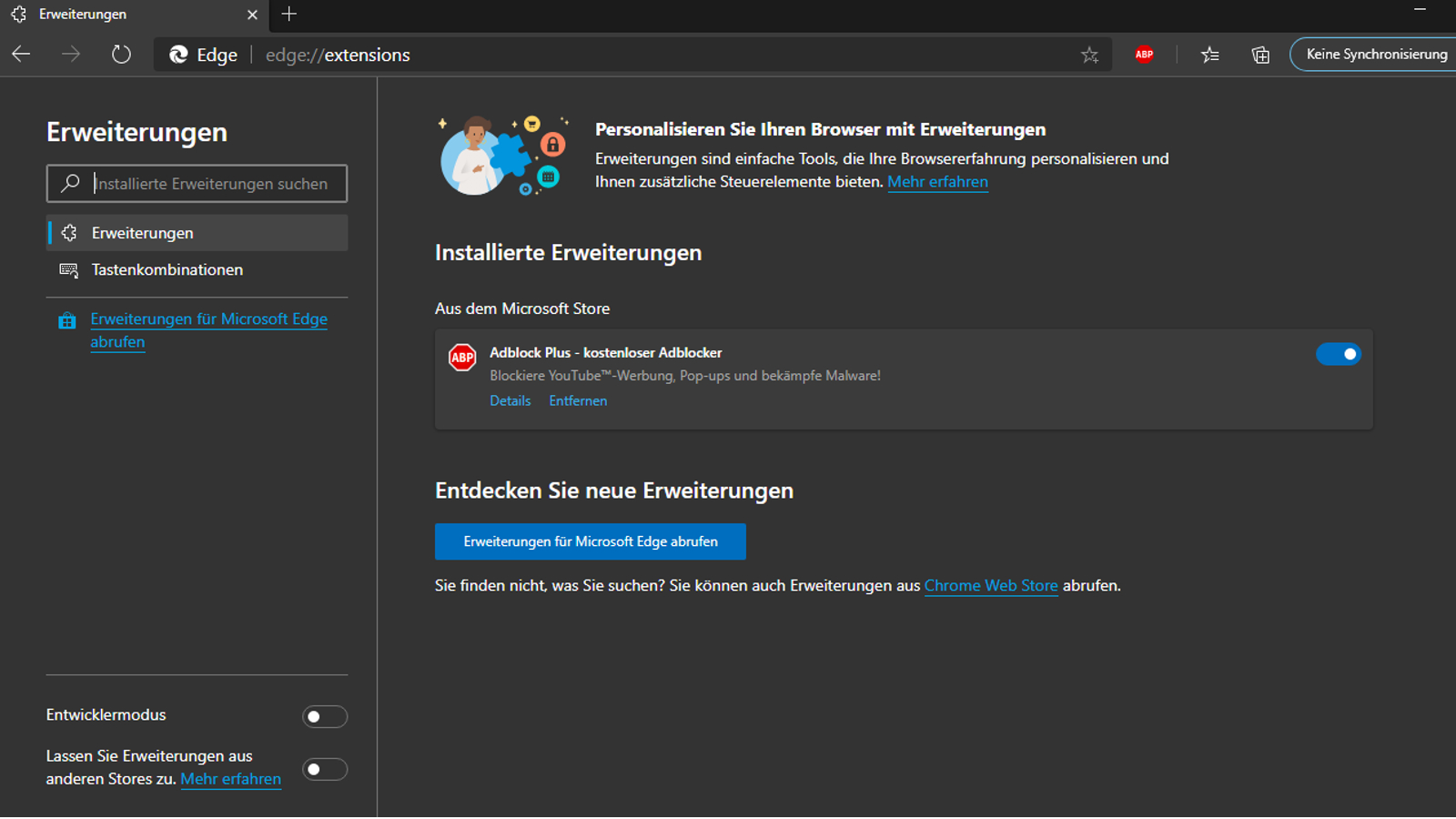This screenshot has height=819, width=1456.
Task: Click the address bar showing edge://extensions
Action: [x=632, y=55]
